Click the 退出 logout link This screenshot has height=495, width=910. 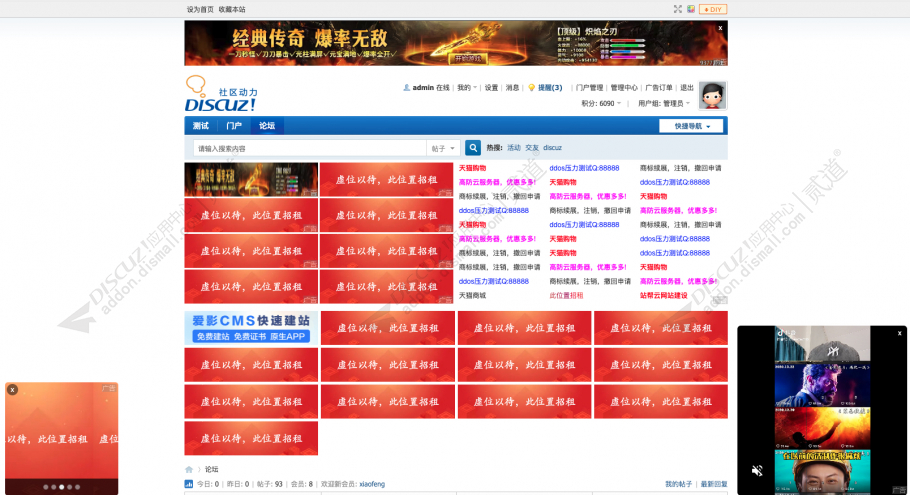(687, 88)
